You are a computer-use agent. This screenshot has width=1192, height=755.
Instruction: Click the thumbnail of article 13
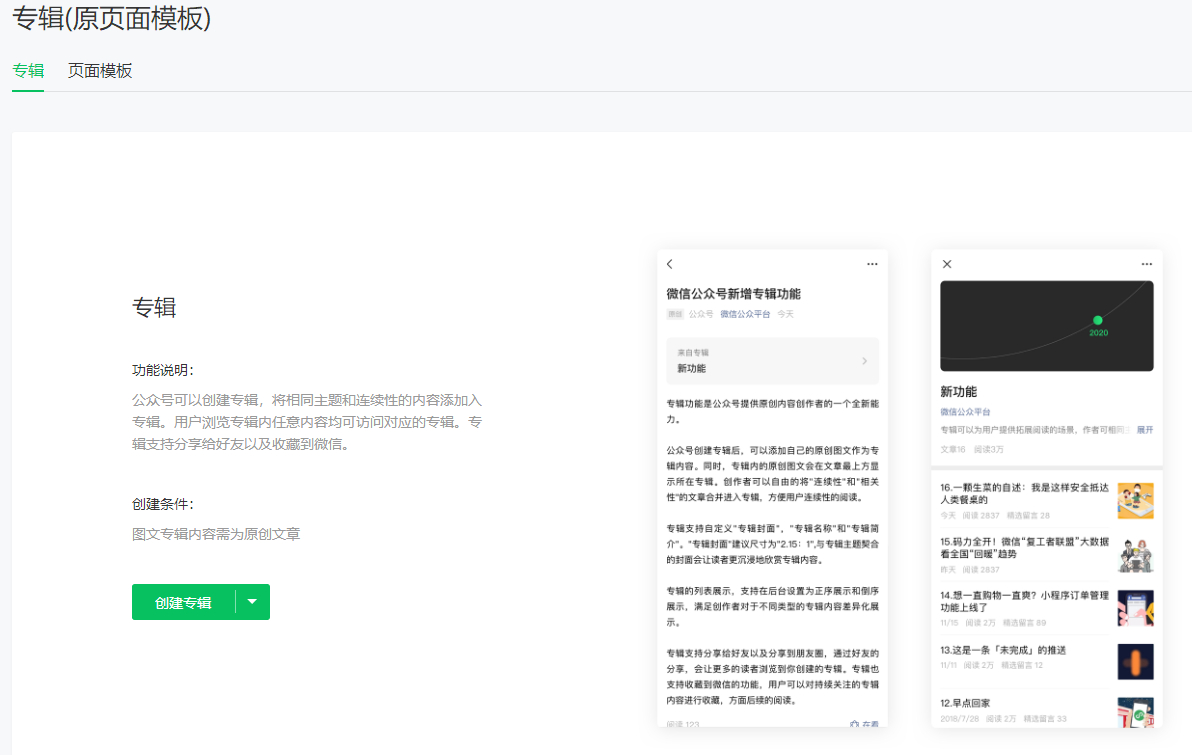click(1136, 661)
